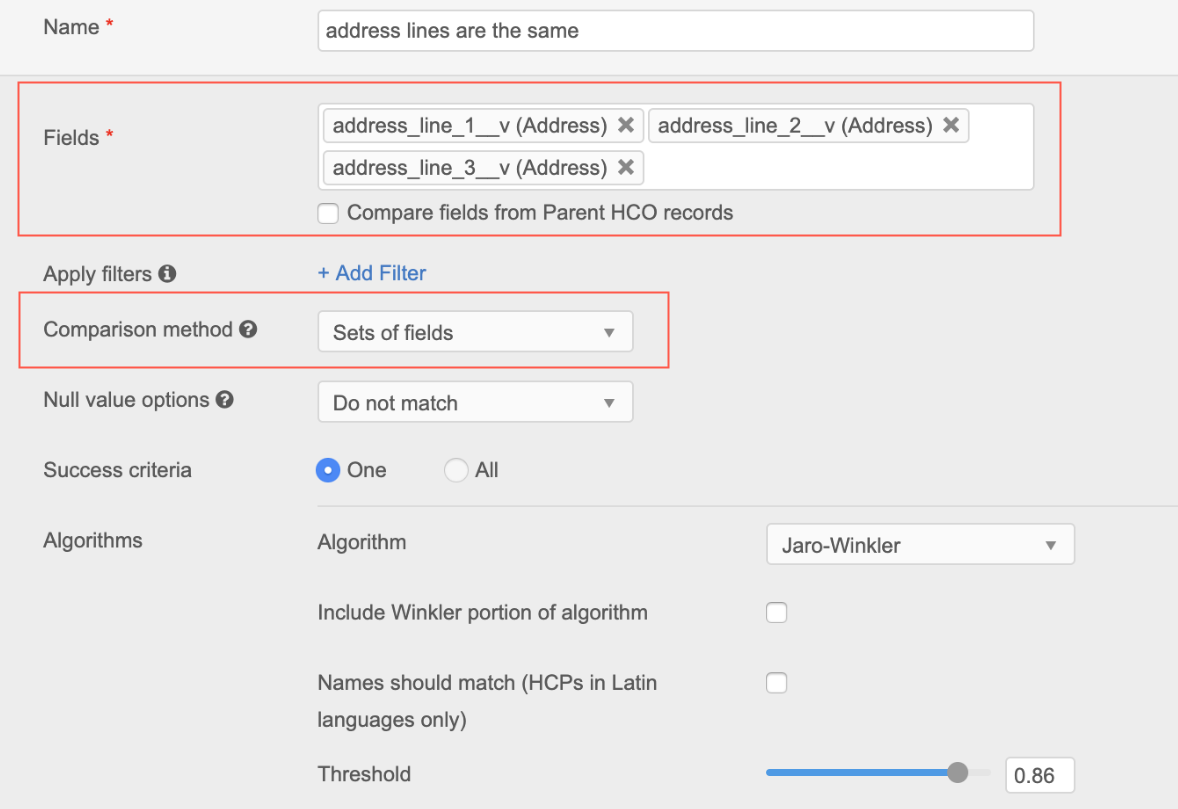Open the Sets of fields dropdown

tap(475, 333)
